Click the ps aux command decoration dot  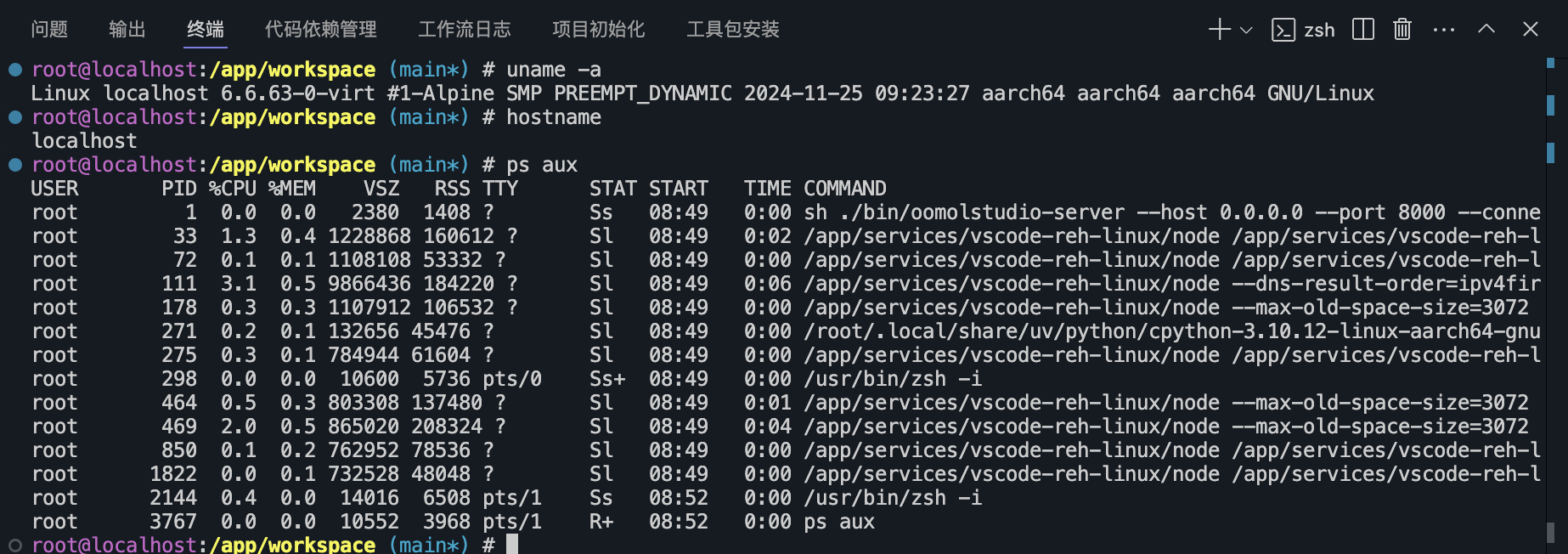click(x=15, y=165)
